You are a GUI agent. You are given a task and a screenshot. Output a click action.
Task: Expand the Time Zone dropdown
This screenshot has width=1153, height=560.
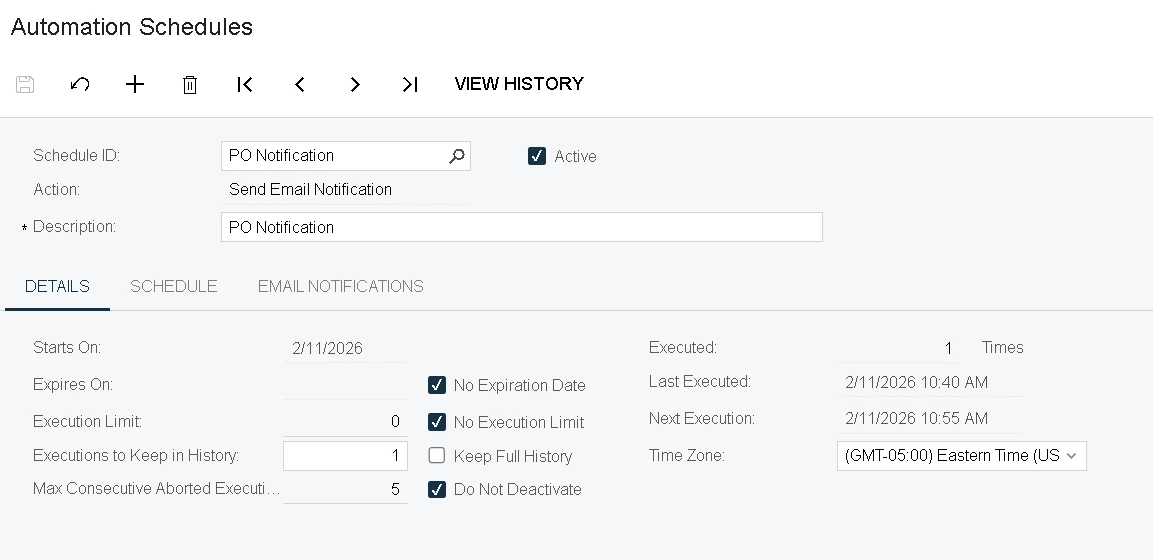point(1071,456)
